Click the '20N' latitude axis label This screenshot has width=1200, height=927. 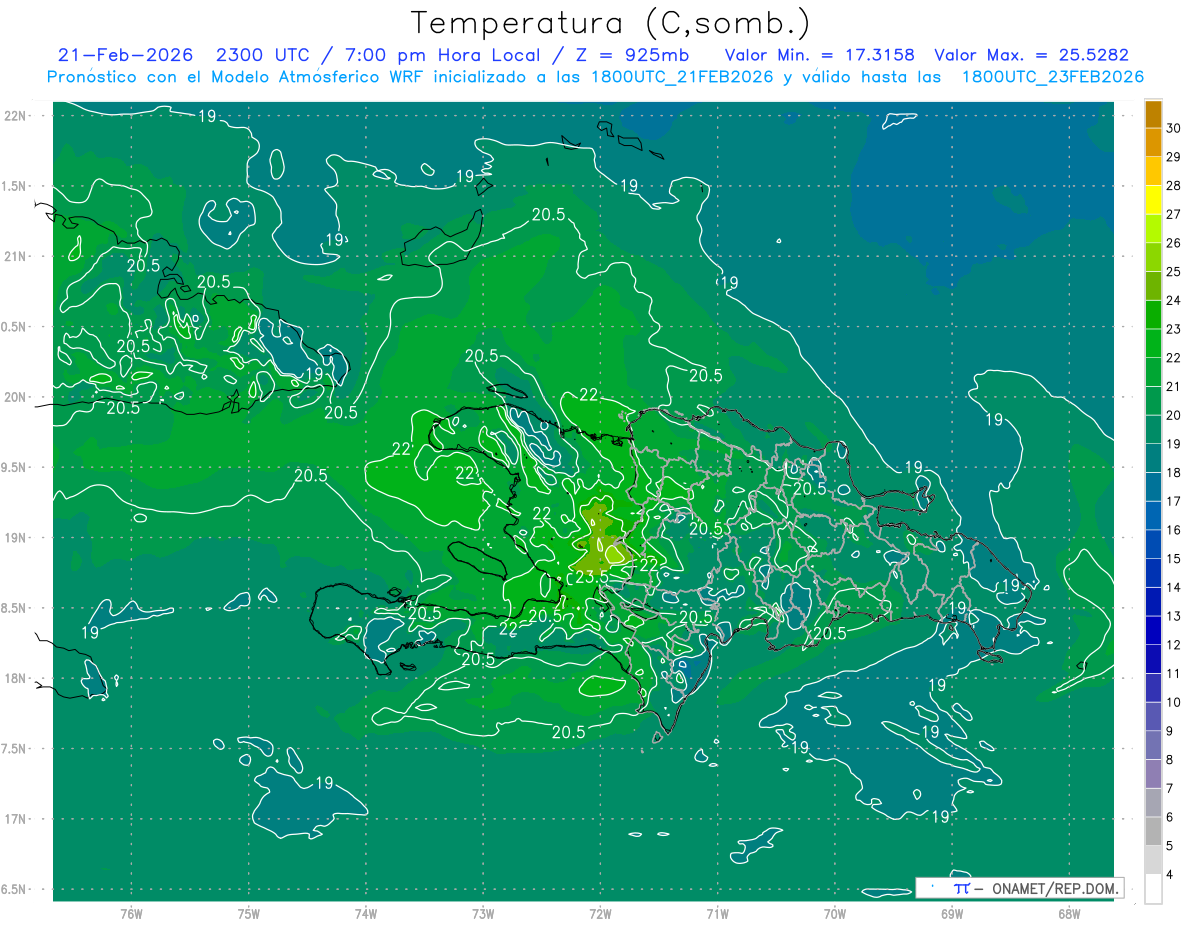tap(15, 397)
